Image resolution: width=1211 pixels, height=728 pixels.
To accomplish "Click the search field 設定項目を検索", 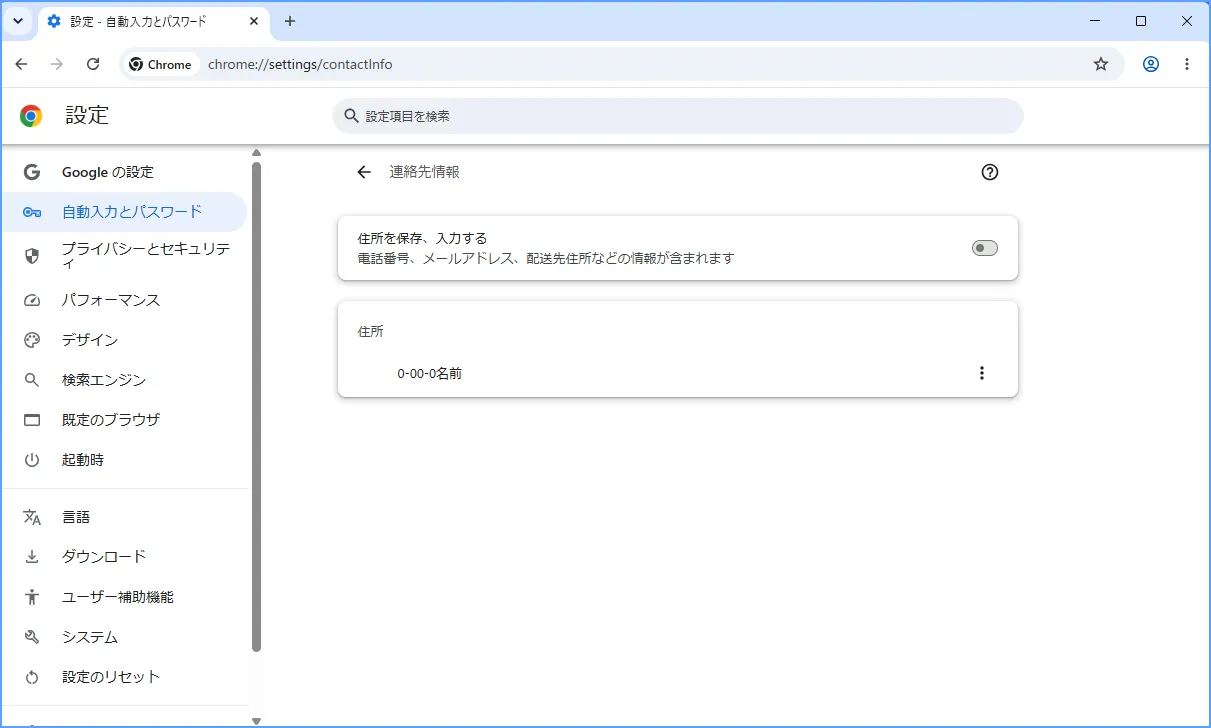I will (678, 116).
